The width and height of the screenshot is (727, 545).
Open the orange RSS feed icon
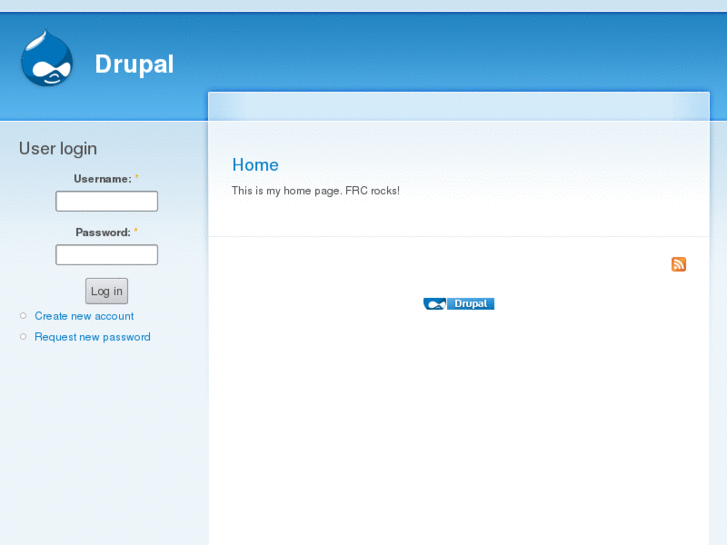[678, 264]
